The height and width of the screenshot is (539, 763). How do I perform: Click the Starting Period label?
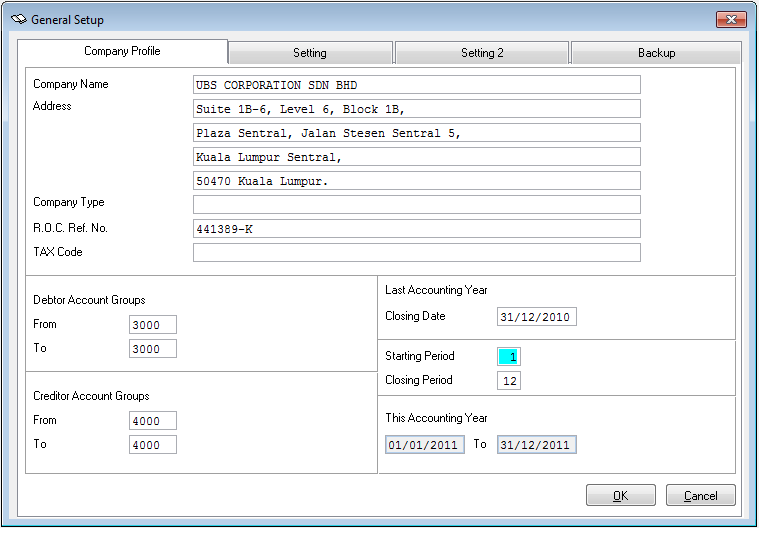click(419, 356)
